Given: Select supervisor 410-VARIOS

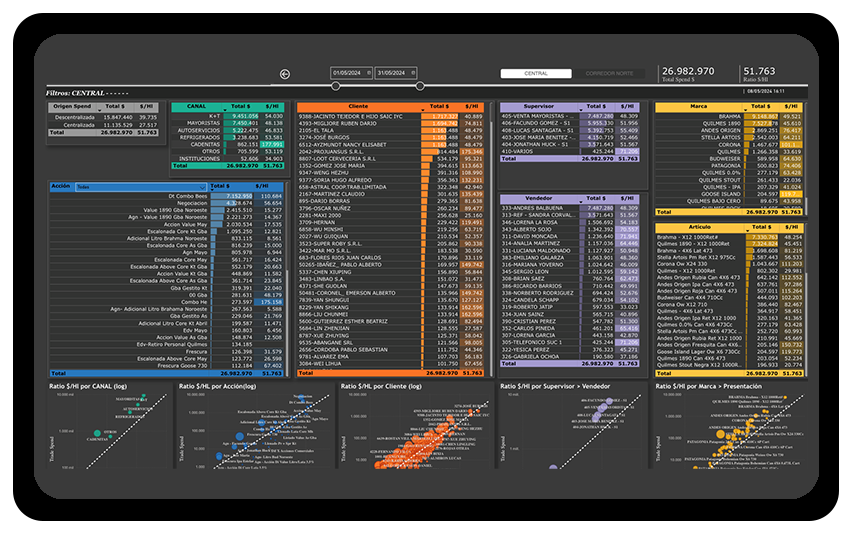Looking at the screenshot, I should pos(569,152).
